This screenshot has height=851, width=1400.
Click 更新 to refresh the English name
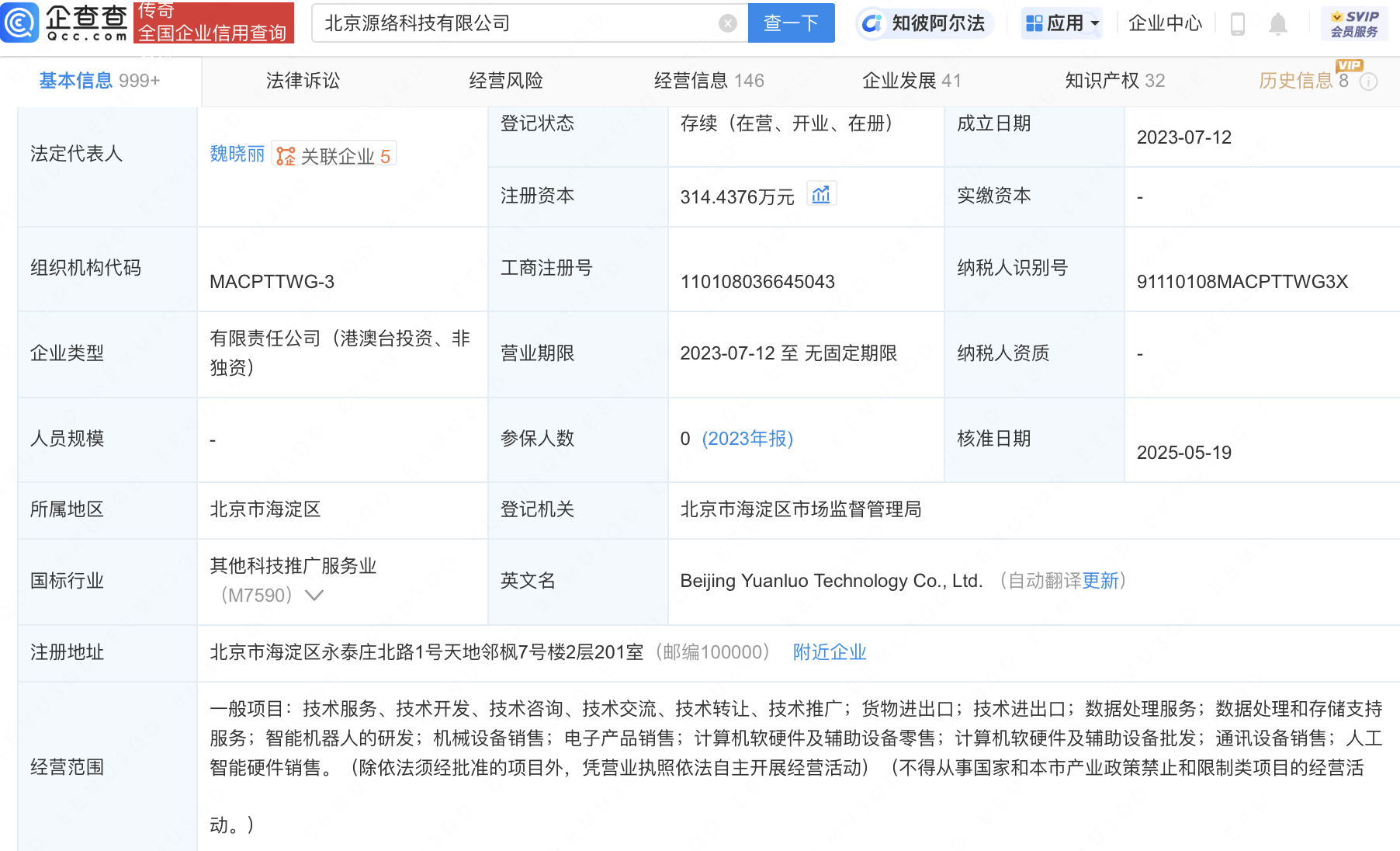[1100, 581]
